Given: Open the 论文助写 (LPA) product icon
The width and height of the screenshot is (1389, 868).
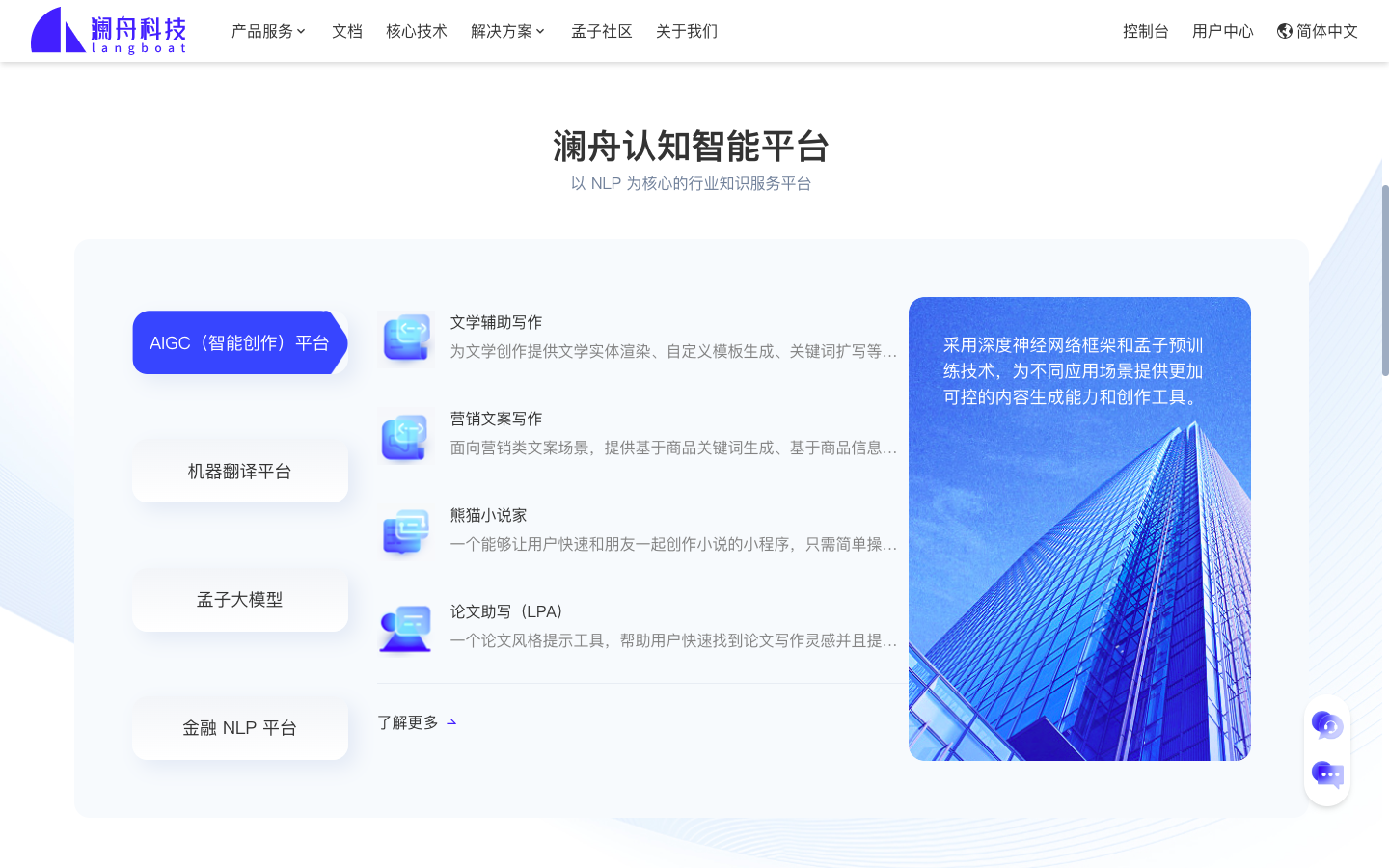Looking at the screenshot, I should point(406,627).
